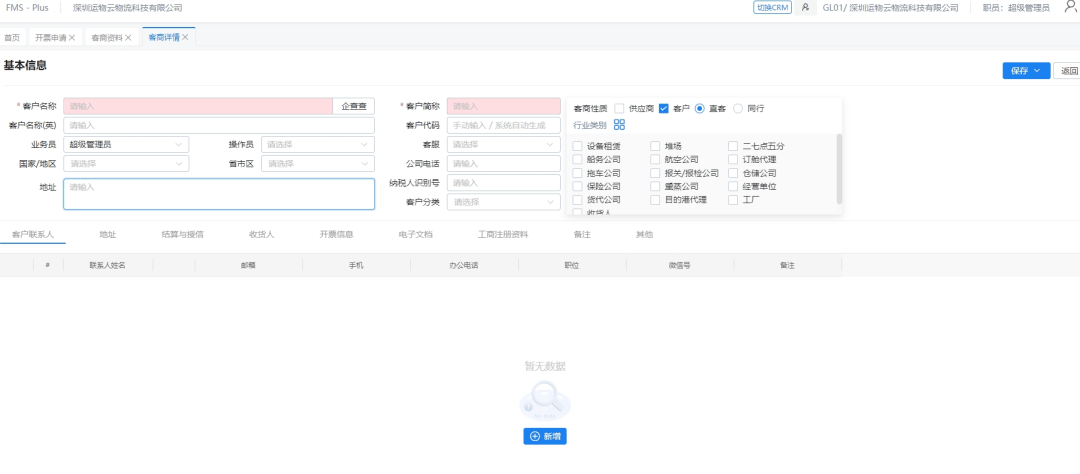Open the 客户分类 dropdown
Viewport: 1080px width, 474px height.
pyautogui.click(x=504, y=203)
